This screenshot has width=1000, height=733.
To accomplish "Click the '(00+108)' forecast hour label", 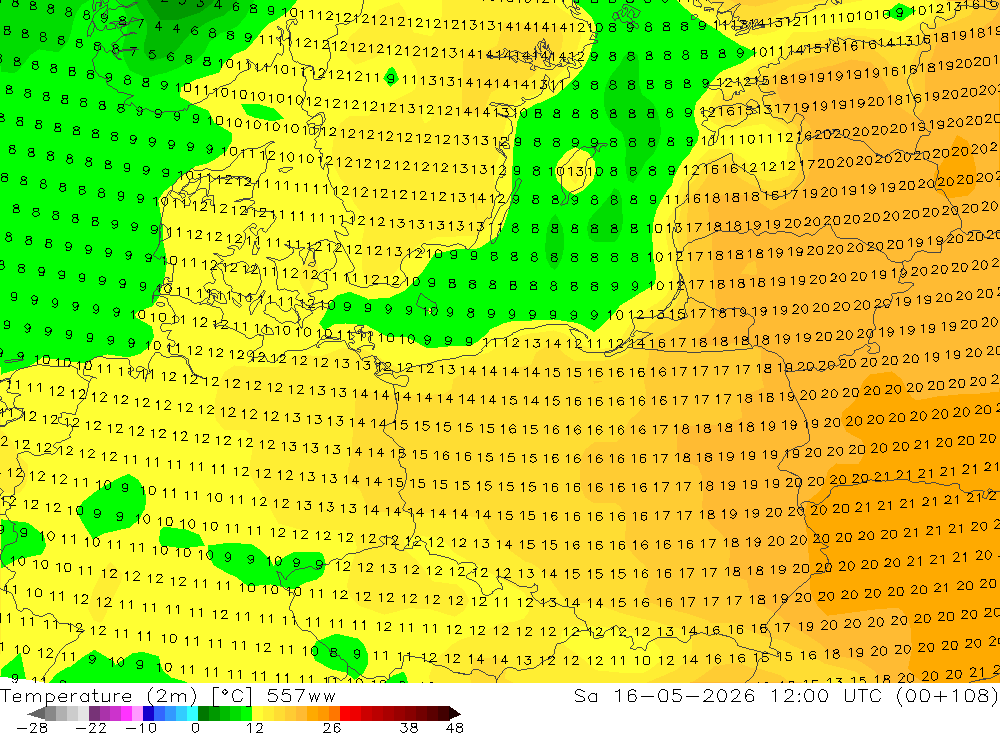I will point(947,695).
